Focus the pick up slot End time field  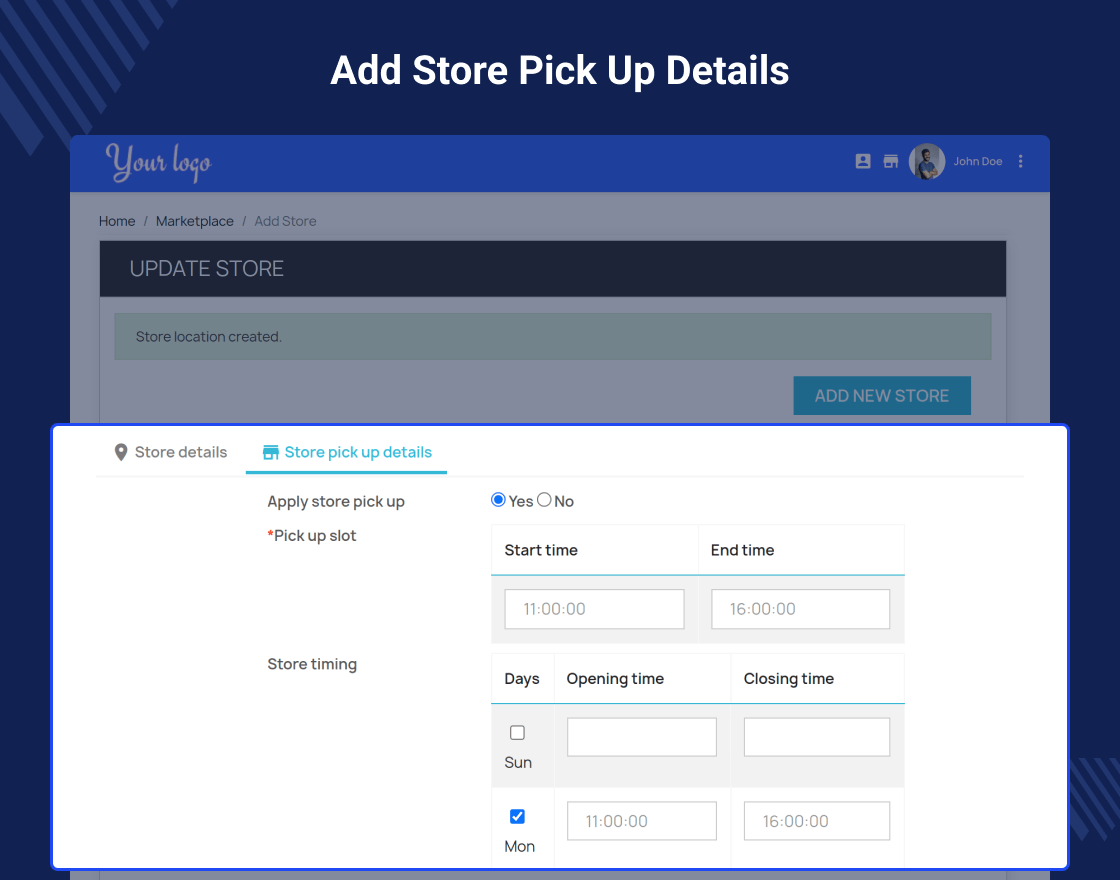tap(801, 609)
